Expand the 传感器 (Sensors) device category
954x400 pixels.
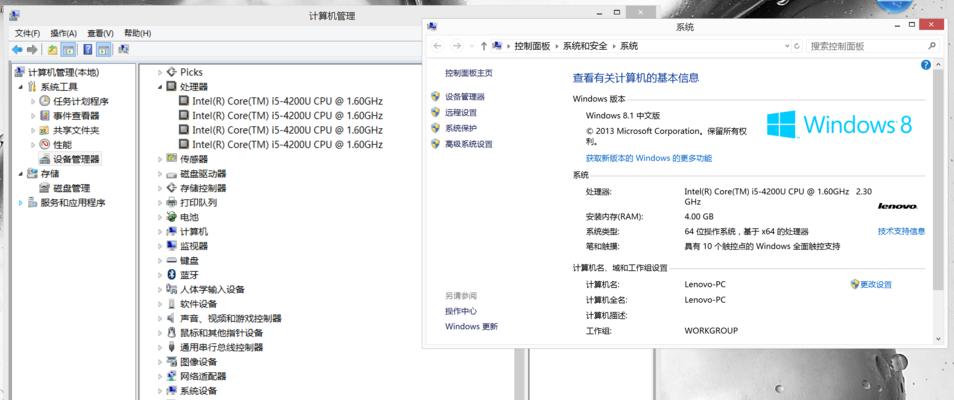click(x=160, y=159)
